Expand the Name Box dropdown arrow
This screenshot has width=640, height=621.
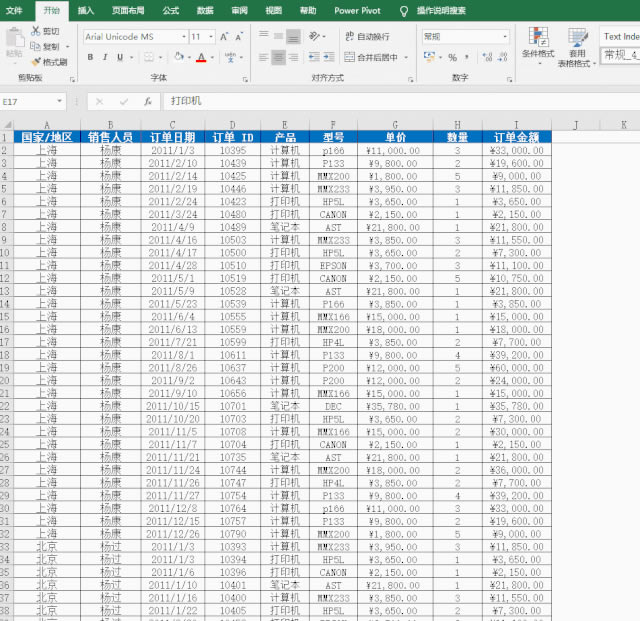(x=62, y=101)
